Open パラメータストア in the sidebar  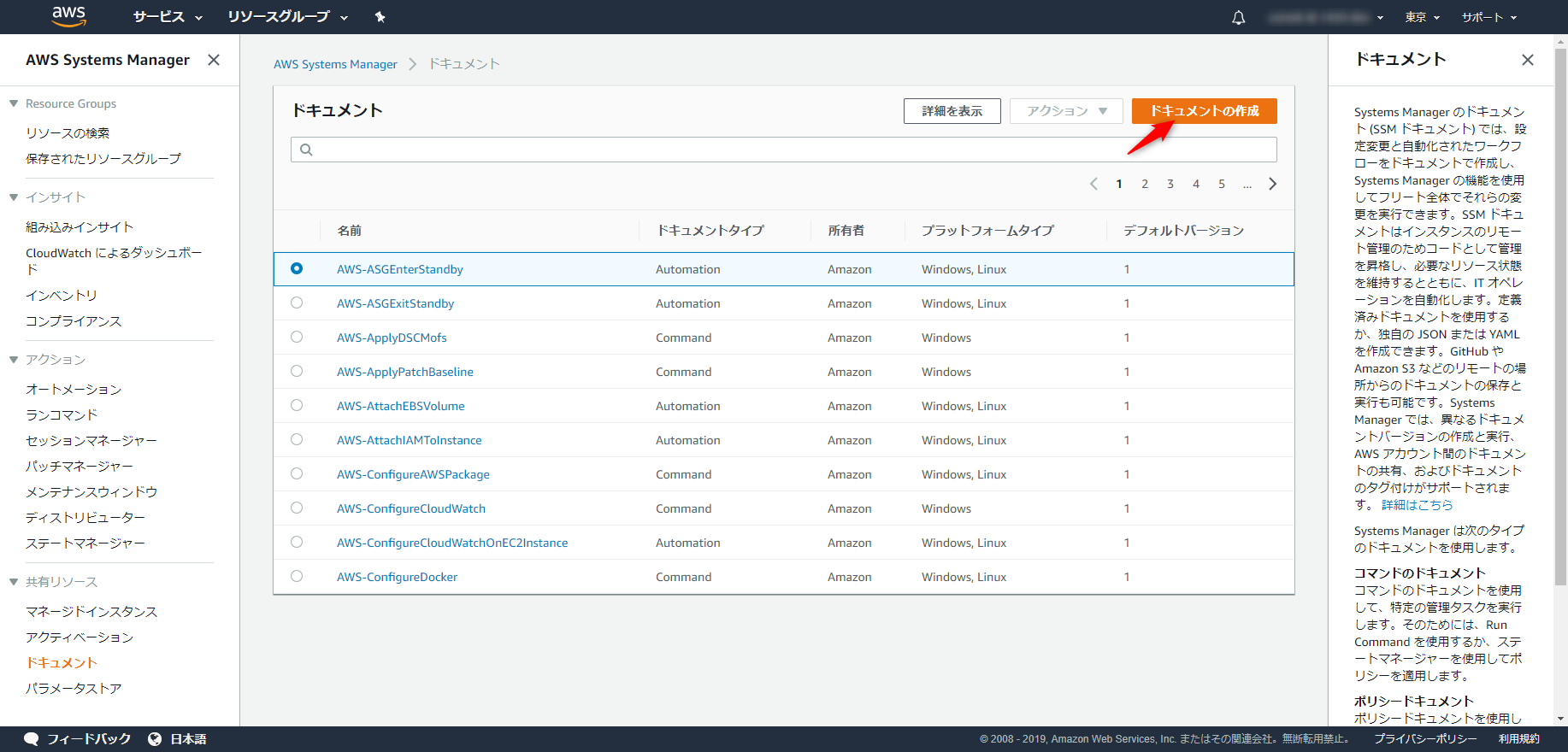pyautogui.click(x=74, y=688)
